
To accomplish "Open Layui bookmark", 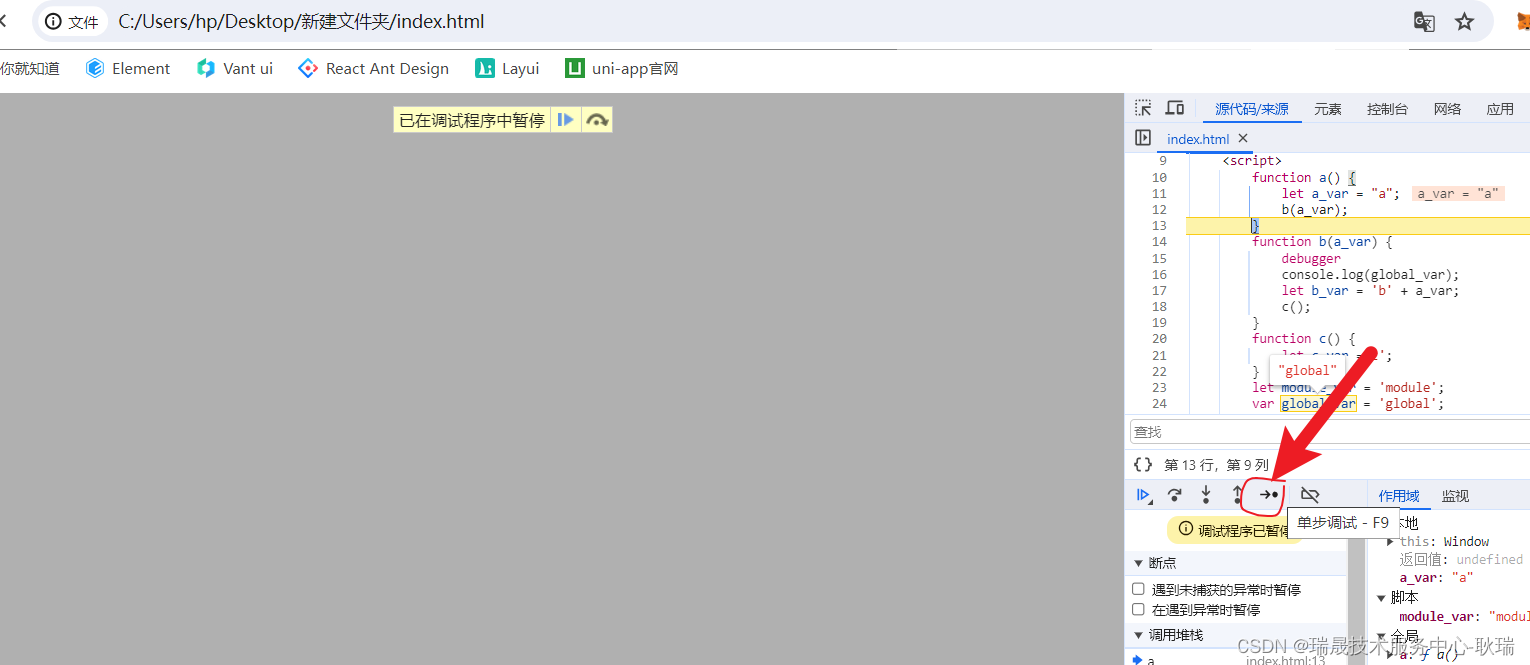I will point(507,68).
